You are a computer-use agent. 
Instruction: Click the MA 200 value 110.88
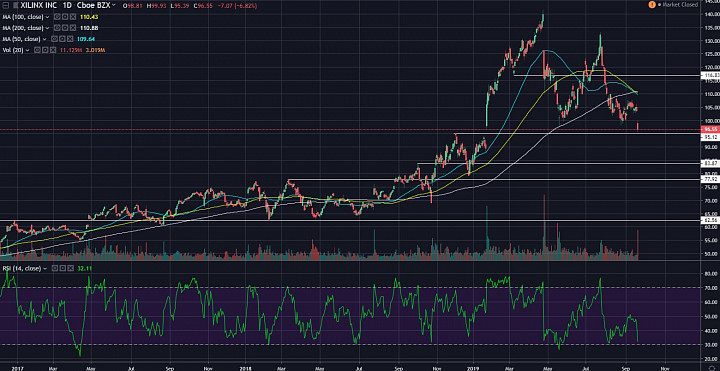point(89,28)
